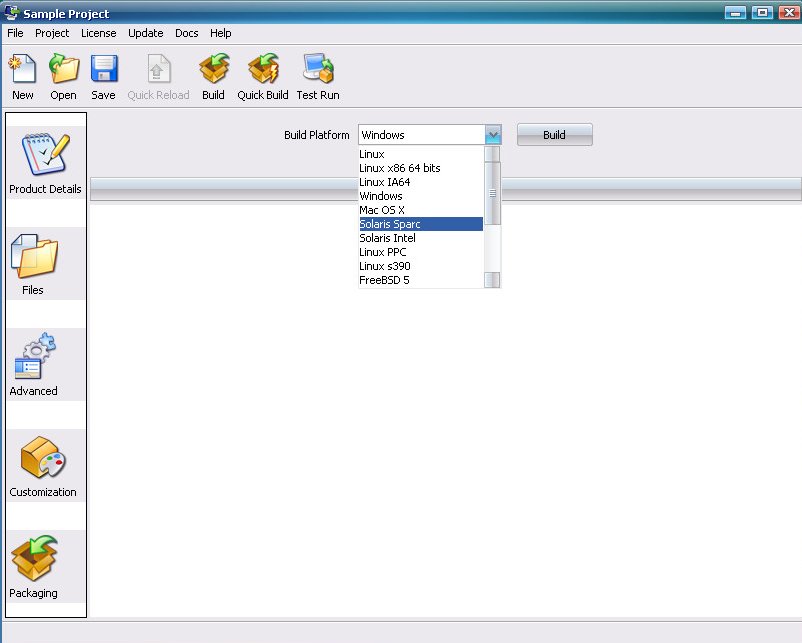
Task: Select Linux x86 64 bits option
Action: point(420,168)
